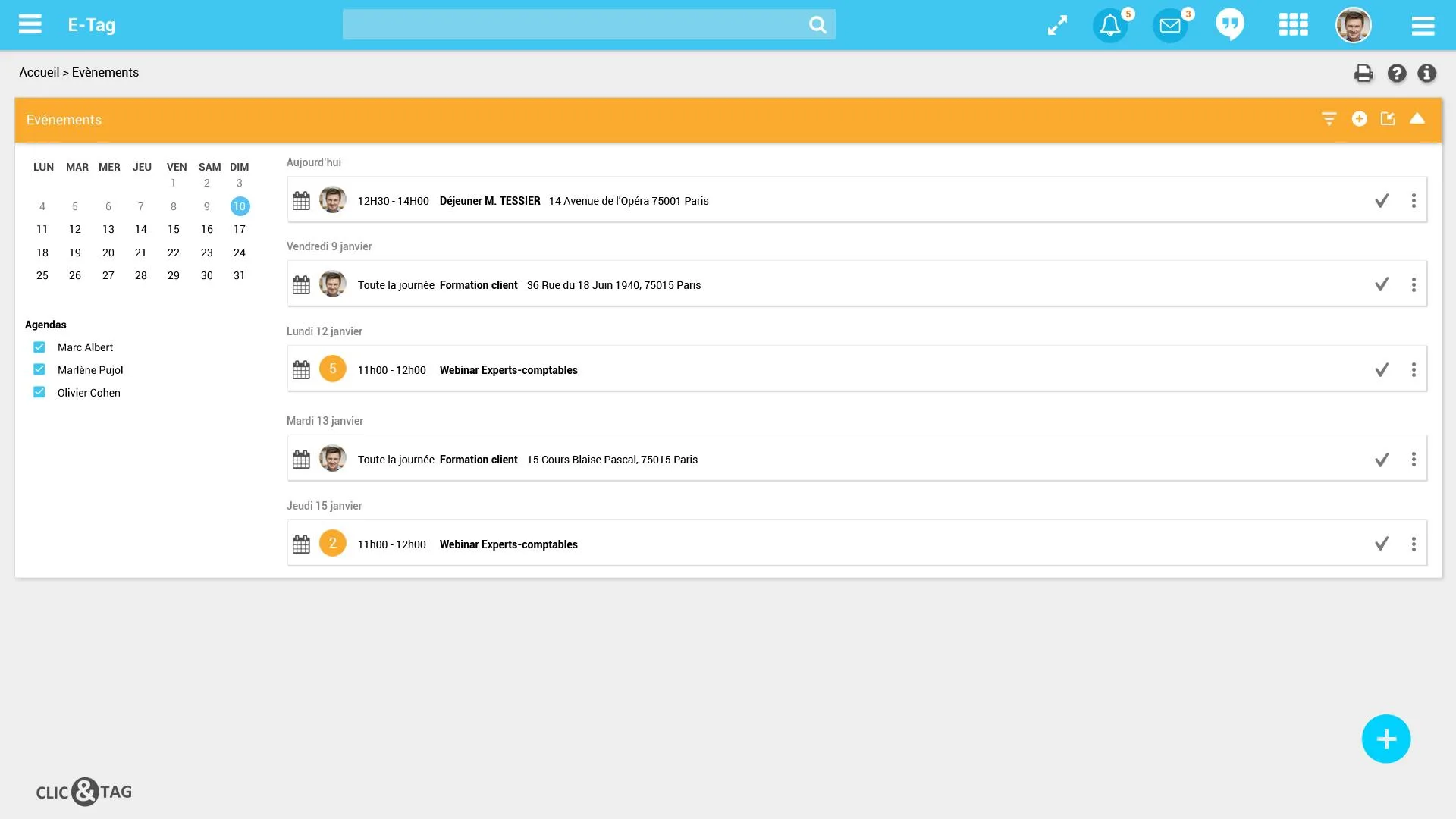
Task: Click orange badge 2 on Webinar row
Action: (x=332, y=543)
